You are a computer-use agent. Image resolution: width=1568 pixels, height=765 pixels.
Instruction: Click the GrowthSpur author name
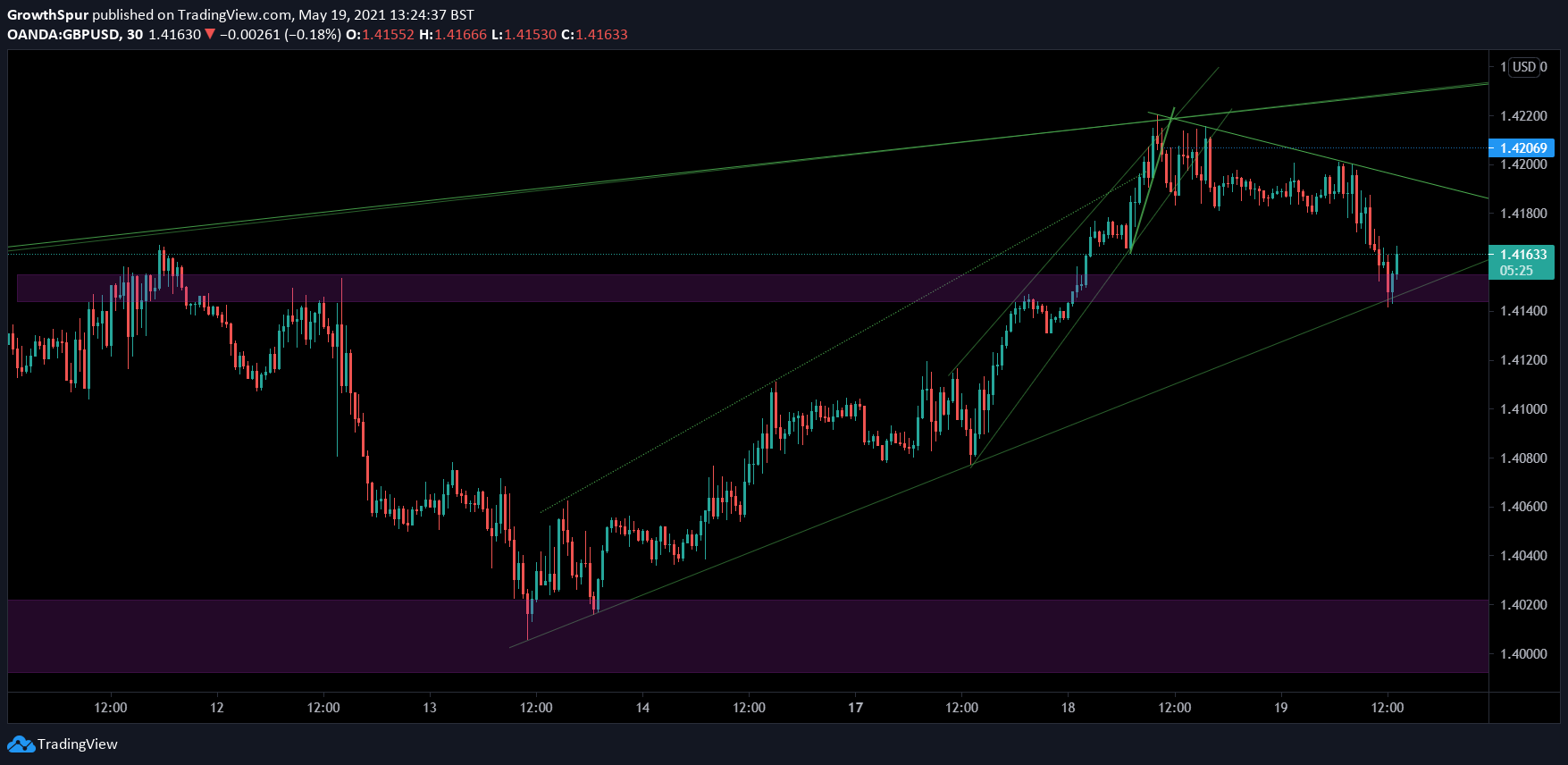47,14
